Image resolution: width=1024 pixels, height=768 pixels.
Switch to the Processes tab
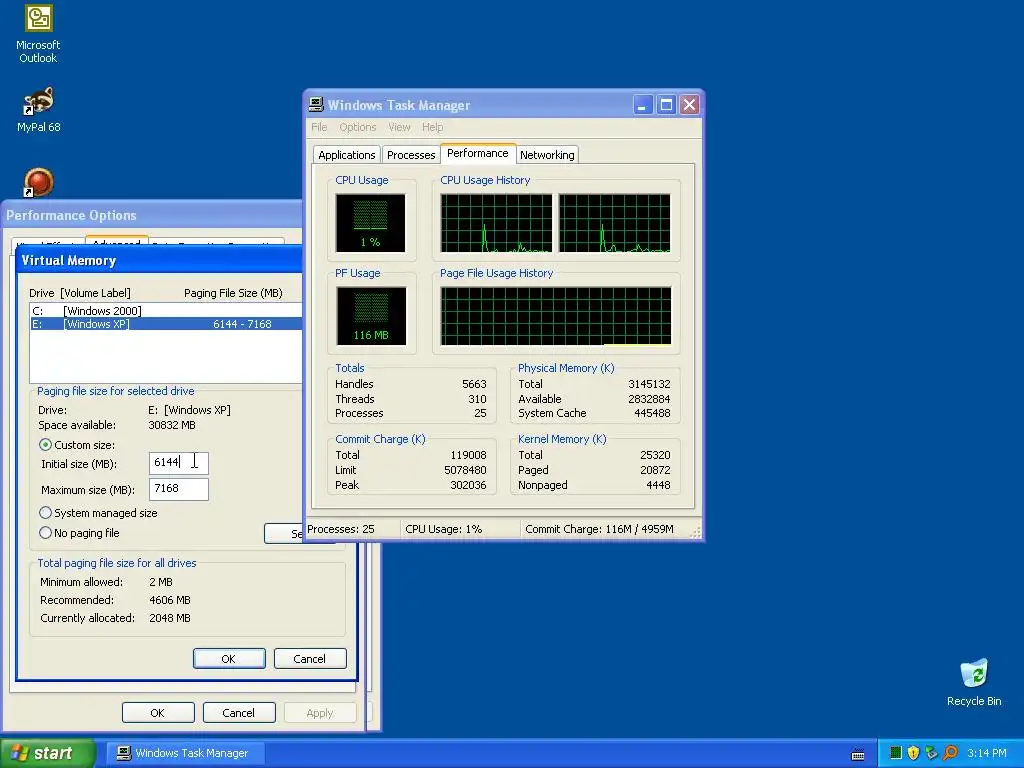click(411, 155)
